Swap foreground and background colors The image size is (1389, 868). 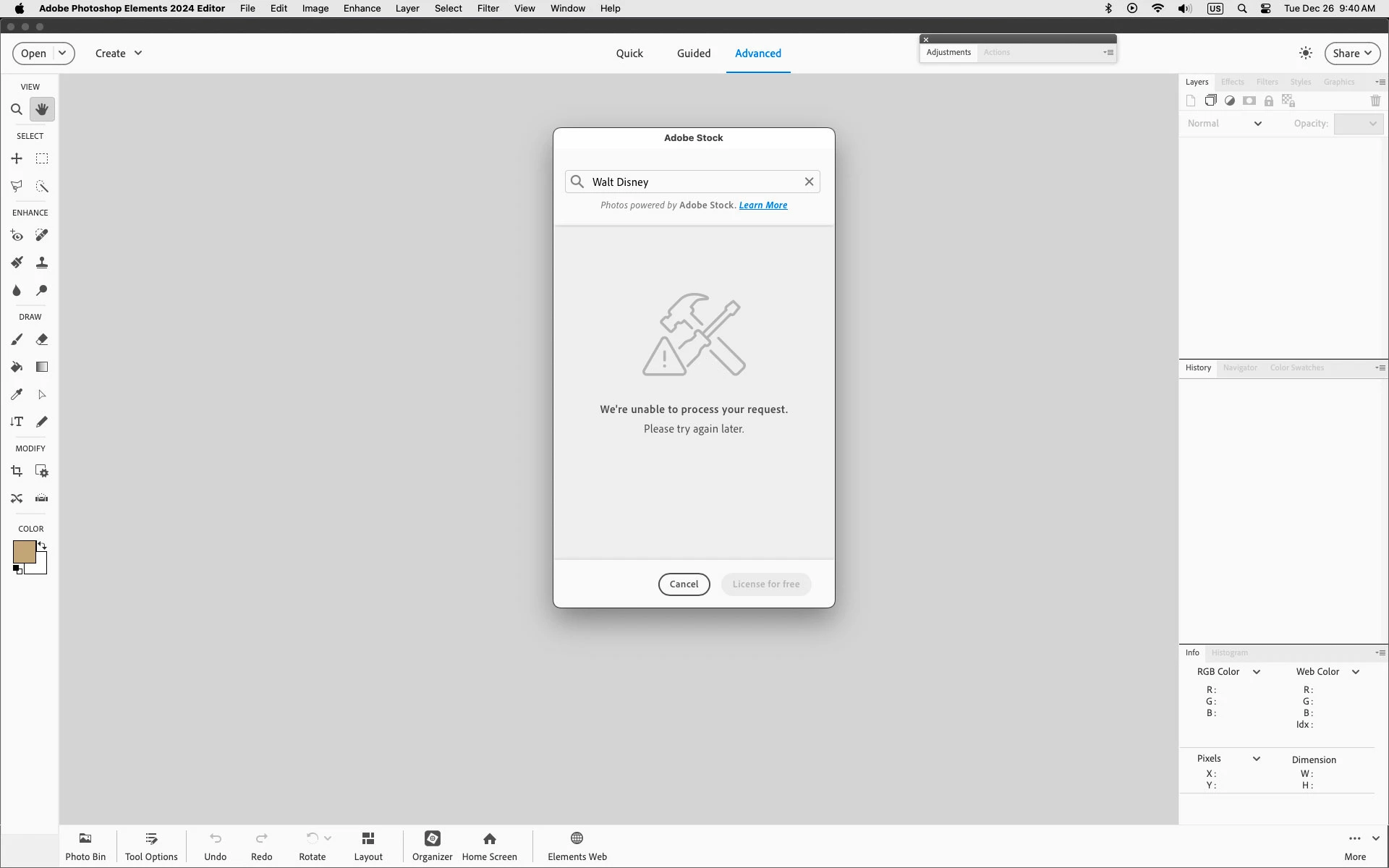point(42,546)
